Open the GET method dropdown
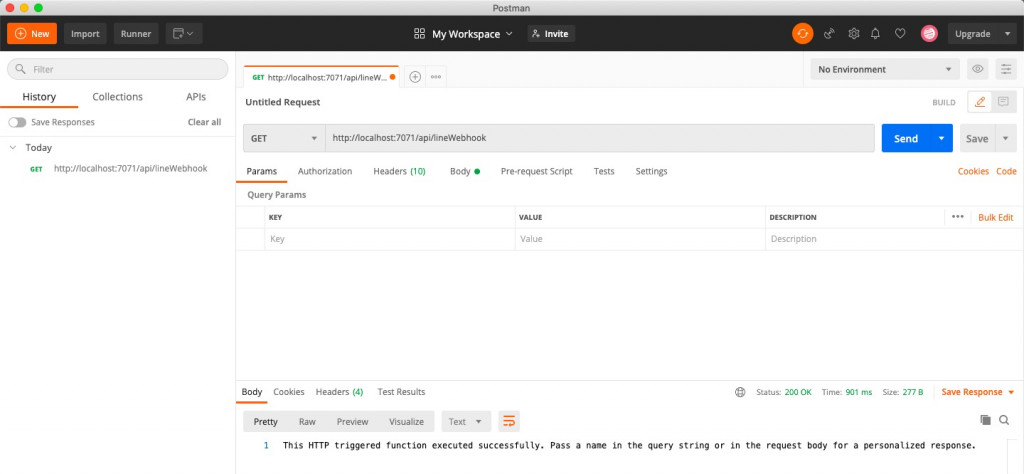Screen dimensions: 1024x474 (283, 138)
